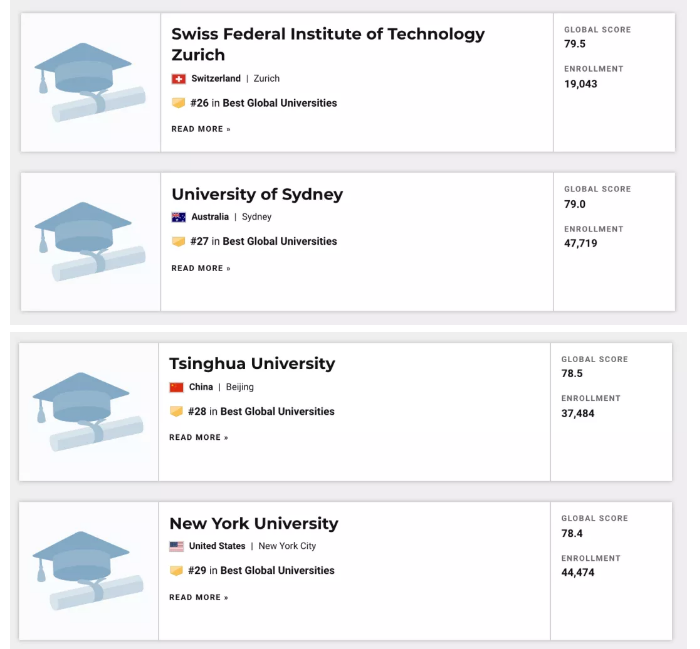This screenshot has height=649, width=700.
Task: Click Read More under University of Sydney
Action: pos(201,268)
